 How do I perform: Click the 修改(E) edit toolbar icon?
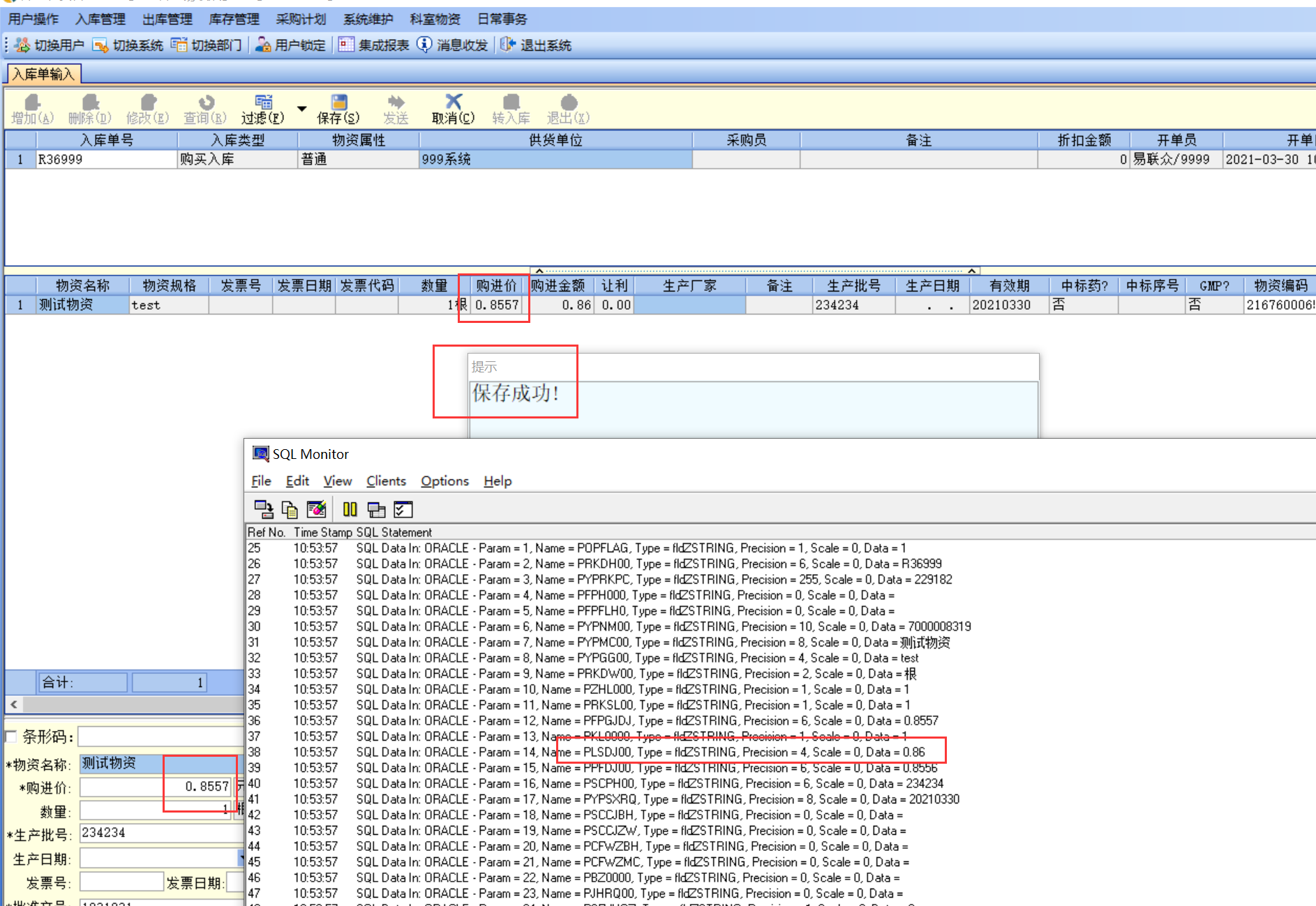pyautogui.click(x=148, y=103)
